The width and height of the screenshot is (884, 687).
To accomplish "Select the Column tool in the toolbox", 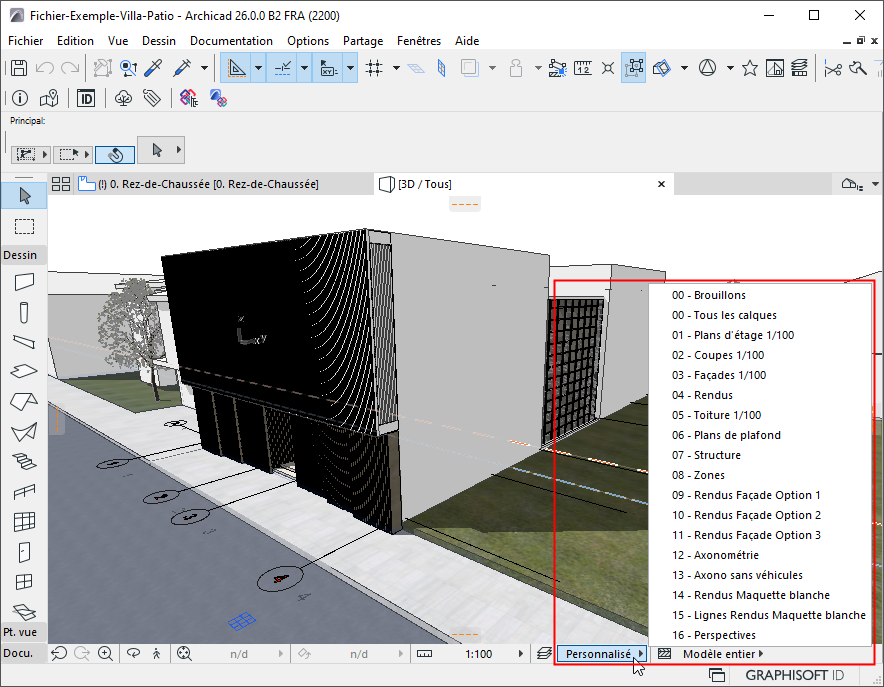I will pyautogui.click(x=24, y=312).
